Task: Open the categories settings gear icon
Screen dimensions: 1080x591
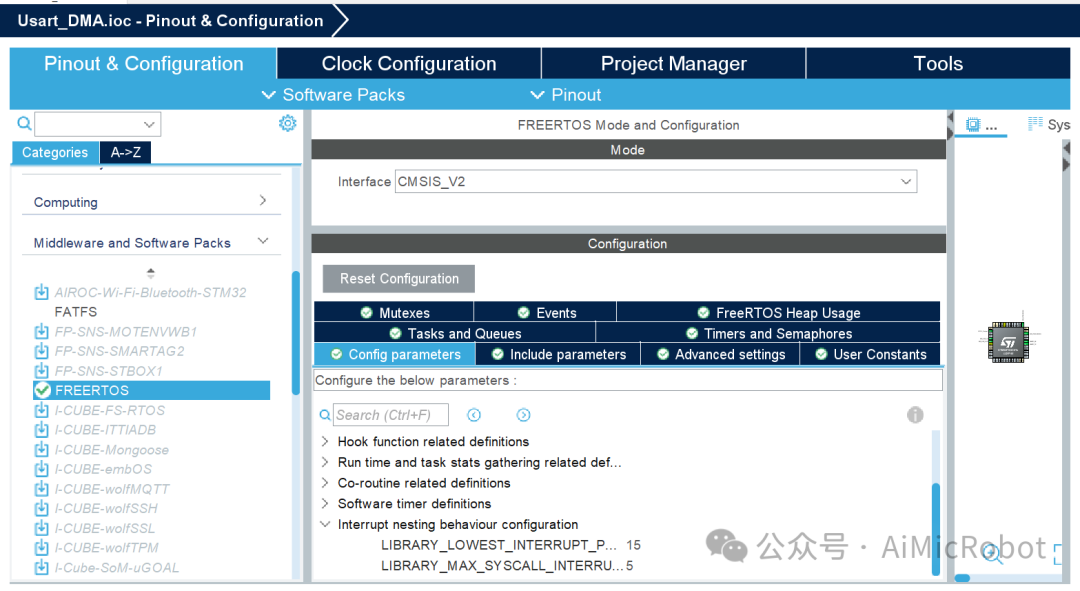Action: pos(287,123)
